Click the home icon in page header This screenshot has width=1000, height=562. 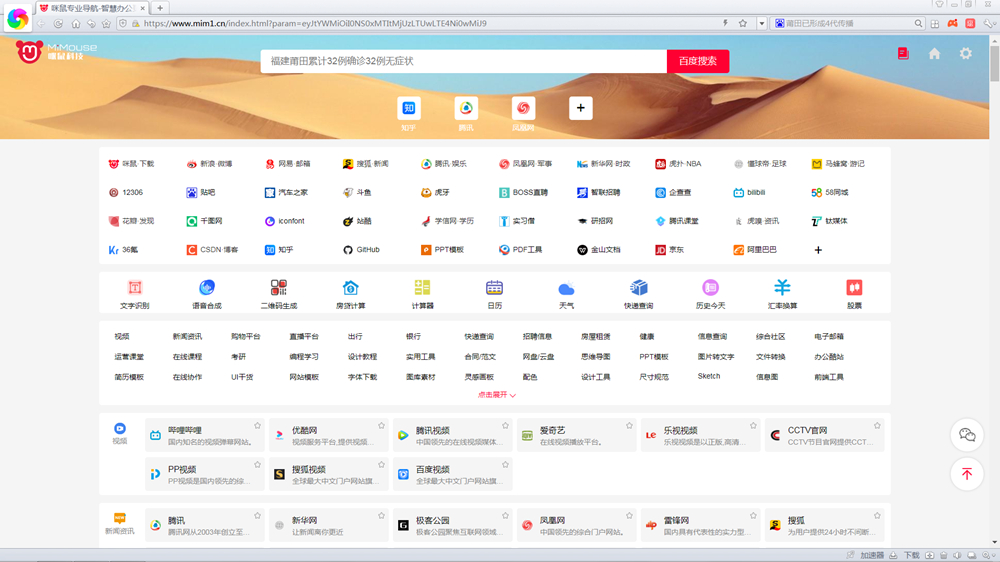click(x=934, y=54)
